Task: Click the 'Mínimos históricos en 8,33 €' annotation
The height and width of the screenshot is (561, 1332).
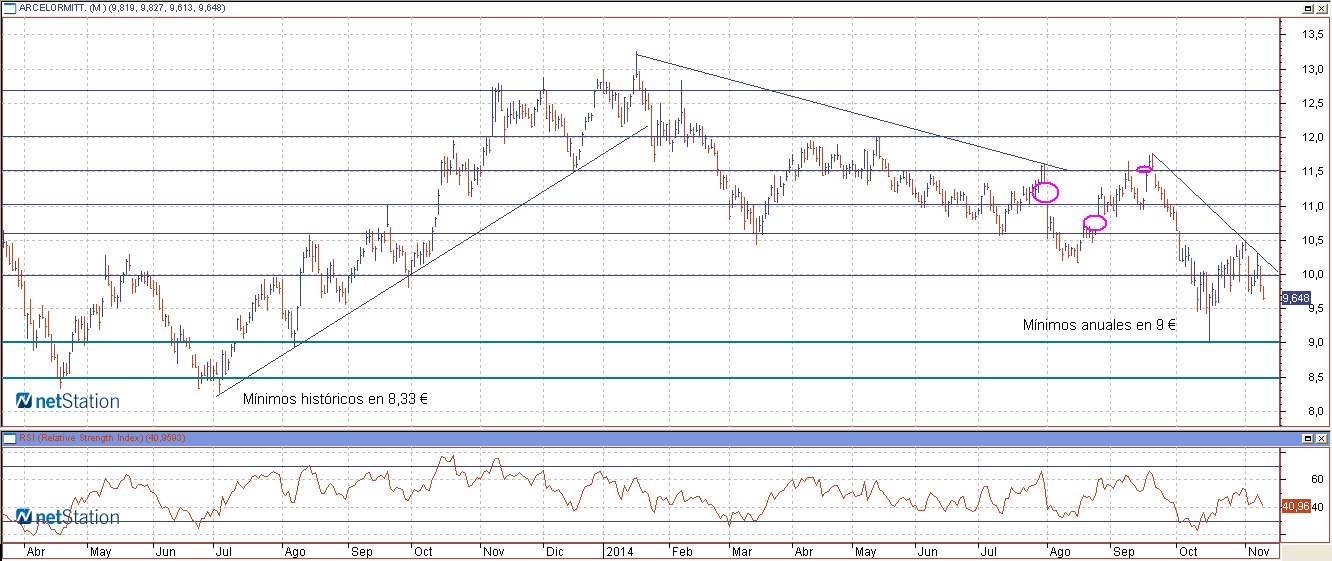Action: click(336, 398)
